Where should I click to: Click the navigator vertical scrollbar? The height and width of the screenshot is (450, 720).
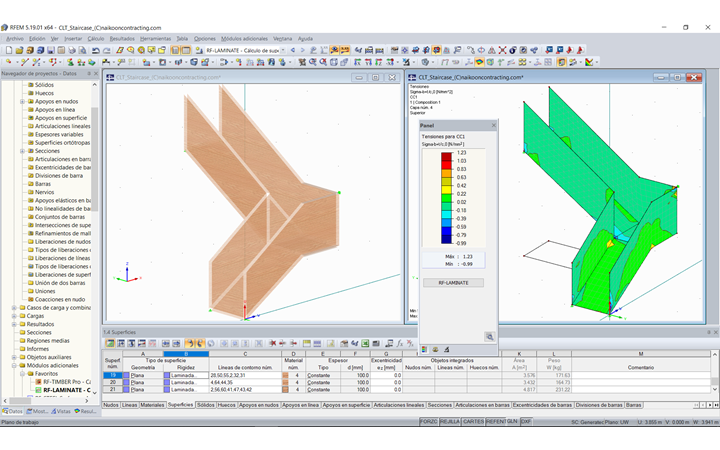click(95, 158)
